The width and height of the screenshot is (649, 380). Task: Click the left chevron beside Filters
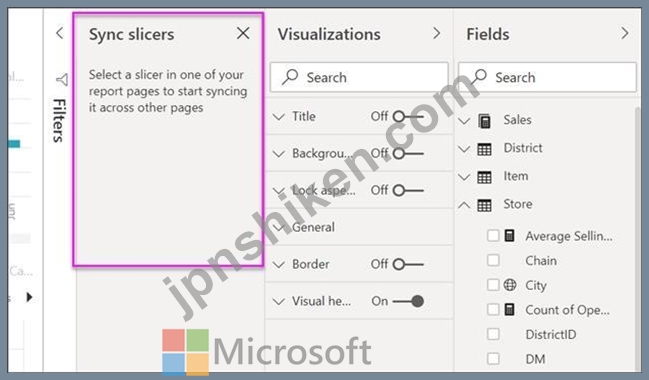[x=60, y=33]
